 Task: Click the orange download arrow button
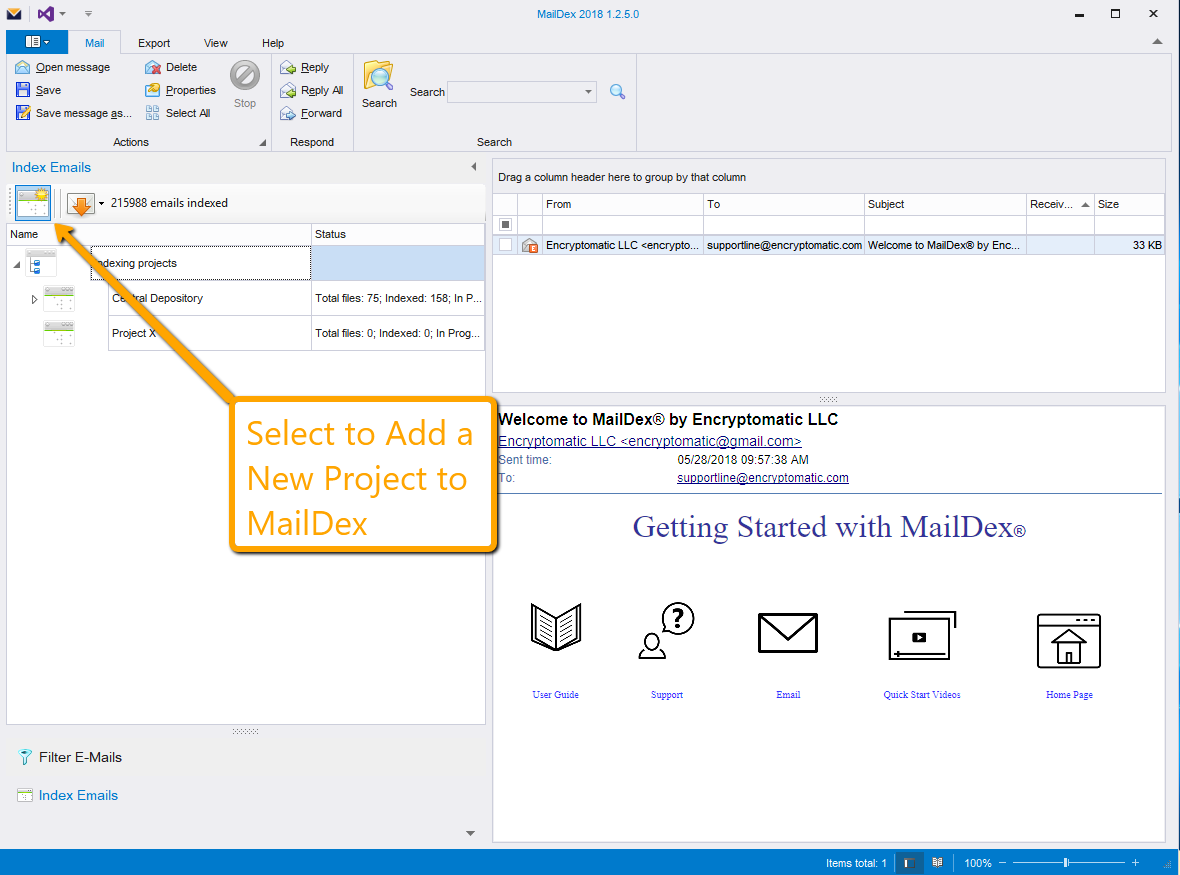pyautogui.click(x=81, y=204)
